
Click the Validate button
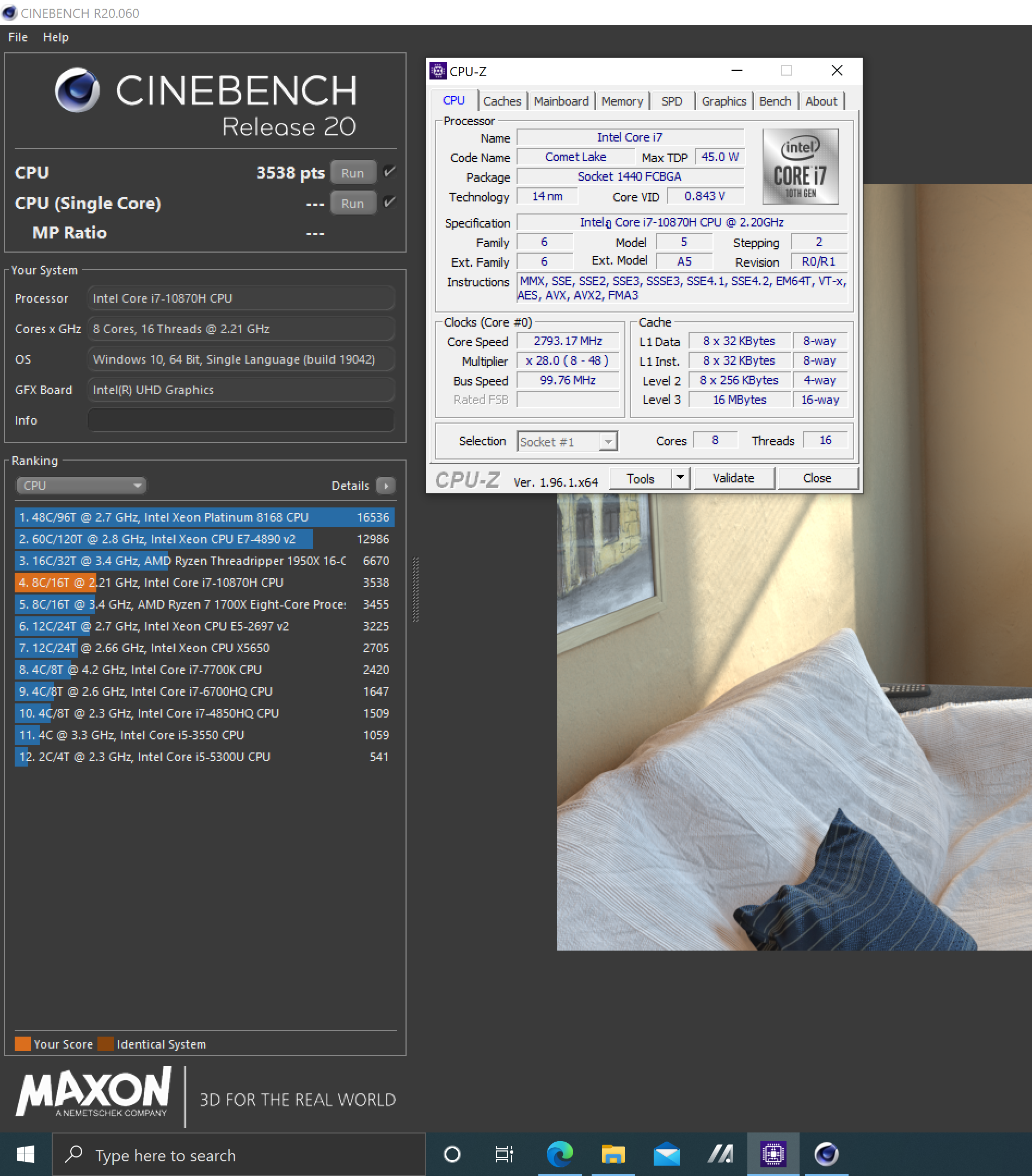point(733,478)
